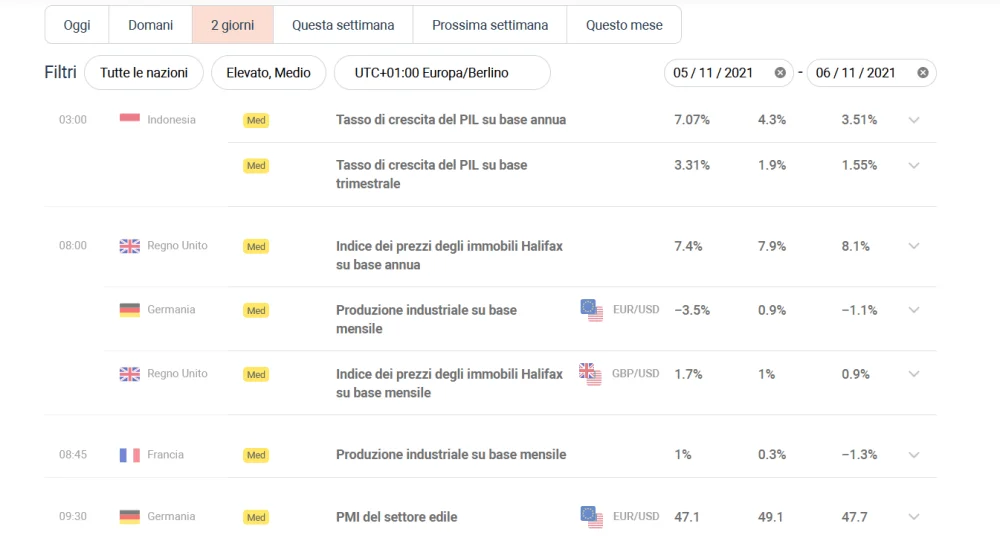The width and height of the screenshot is (1000, 538).
Task: Expand the France Produzione industriale row
Action: coord(914,455)
